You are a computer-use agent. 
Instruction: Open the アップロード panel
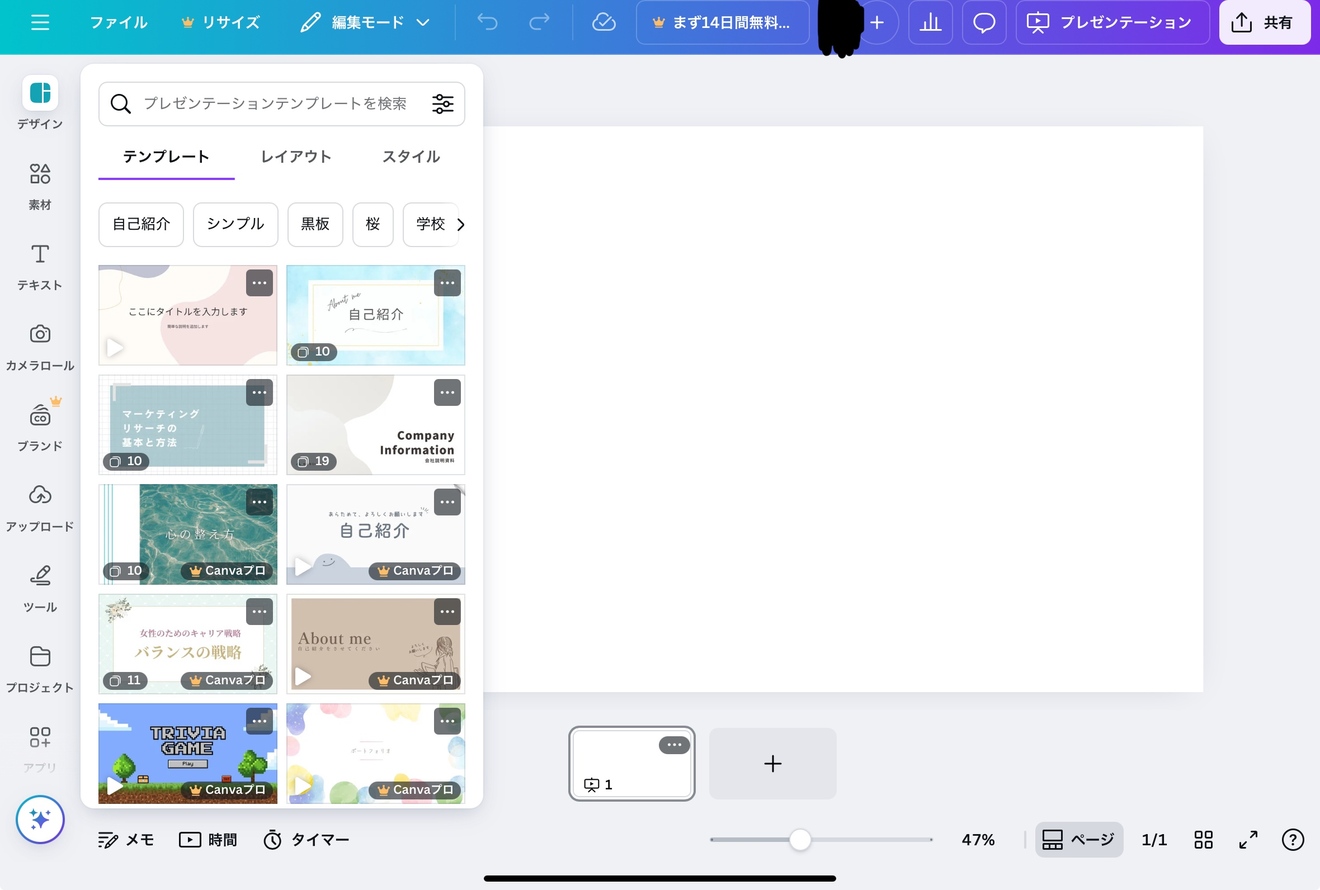point(40,508)
